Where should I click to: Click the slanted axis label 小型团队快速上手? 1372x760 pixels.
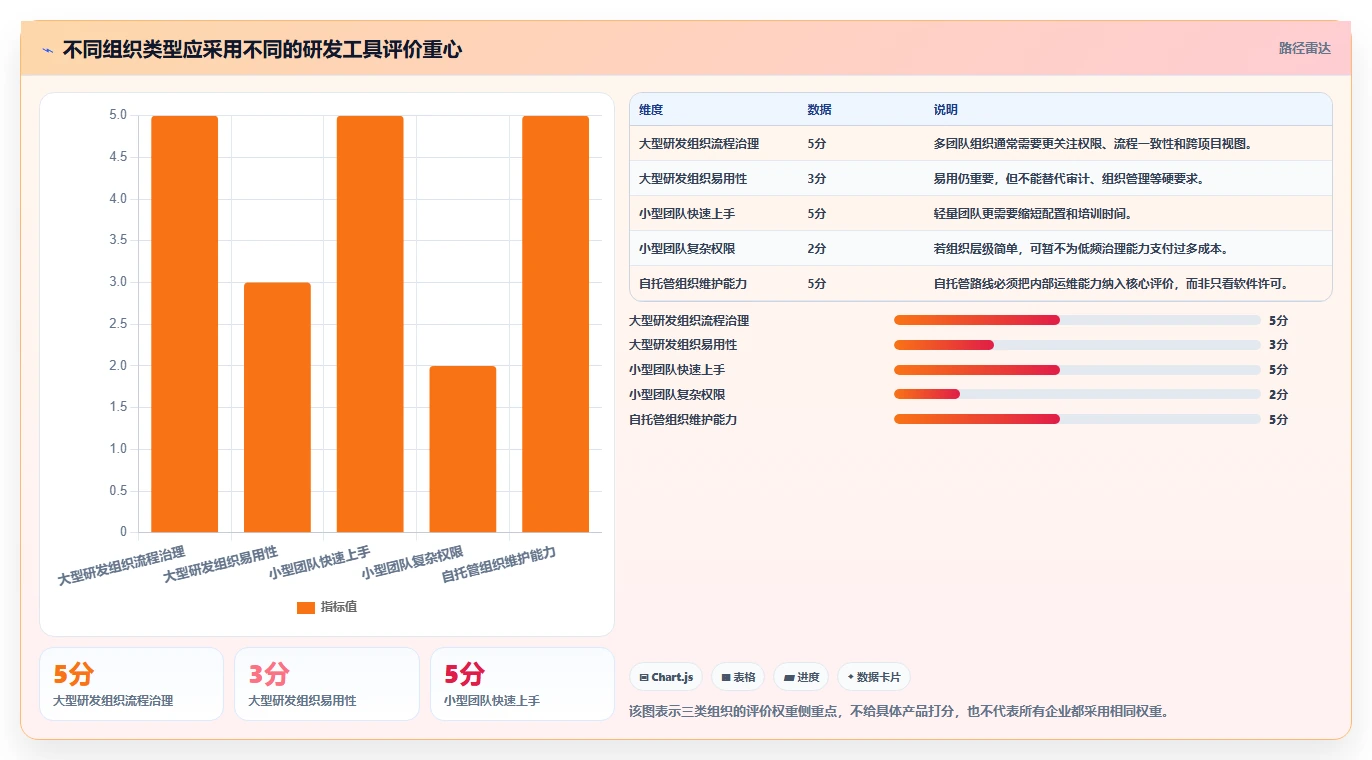tap(319, 562)
